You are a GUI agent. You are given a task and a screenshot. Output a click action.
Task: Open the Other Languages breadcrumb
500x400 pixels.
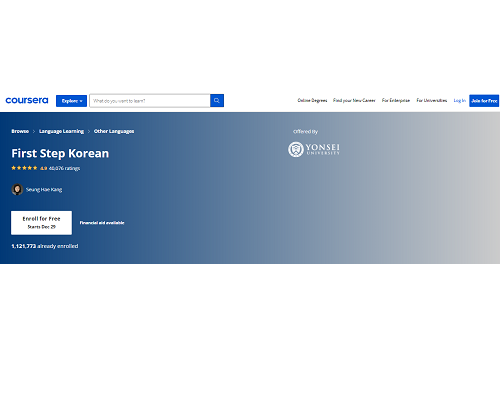114,131
